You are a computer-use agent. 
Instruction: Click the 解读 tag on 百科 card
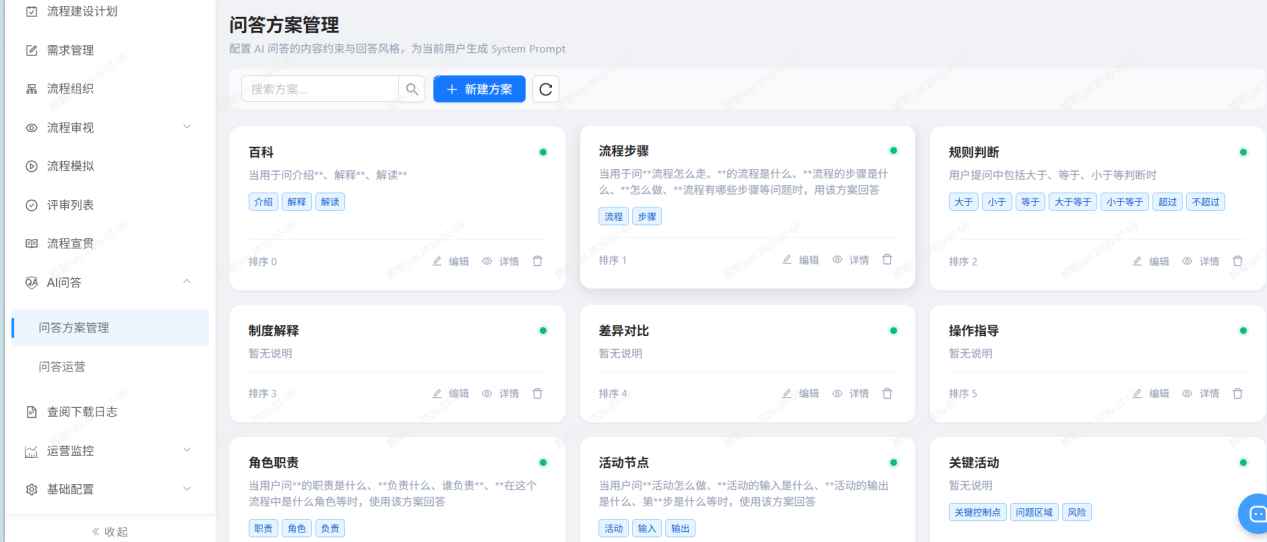330,201
